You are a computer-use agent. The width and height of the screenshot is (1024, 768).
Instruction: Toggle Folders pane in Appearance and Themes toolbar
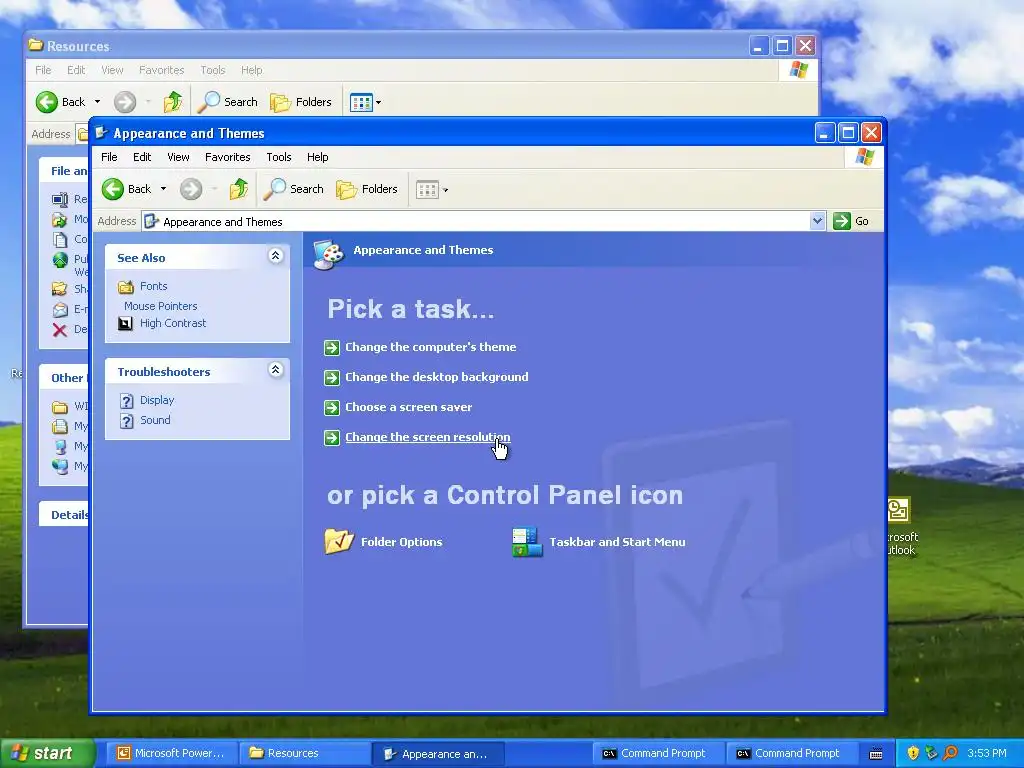(x=366, y=189)
